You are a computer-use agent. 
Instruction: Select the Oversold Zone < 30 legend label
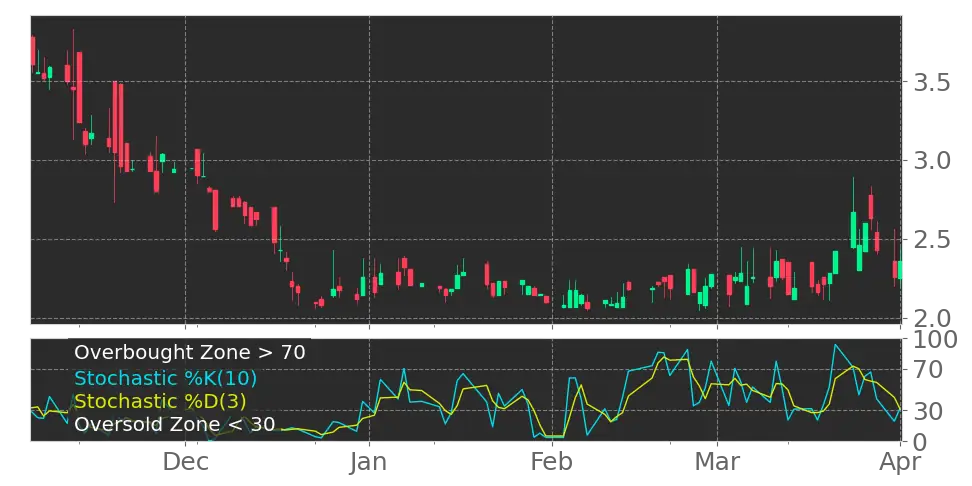[174, 425]
